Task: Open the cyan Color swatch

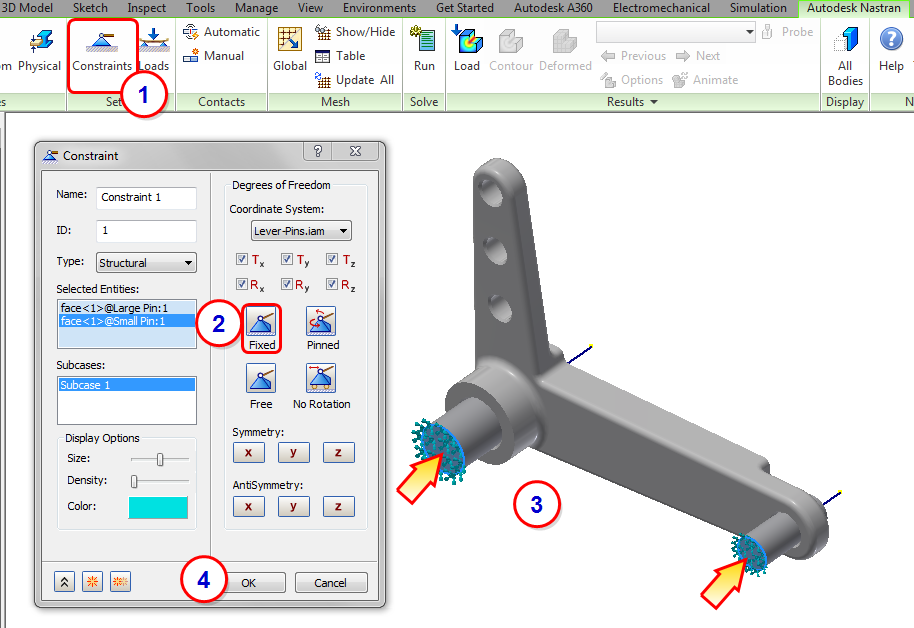Action: 158,507
